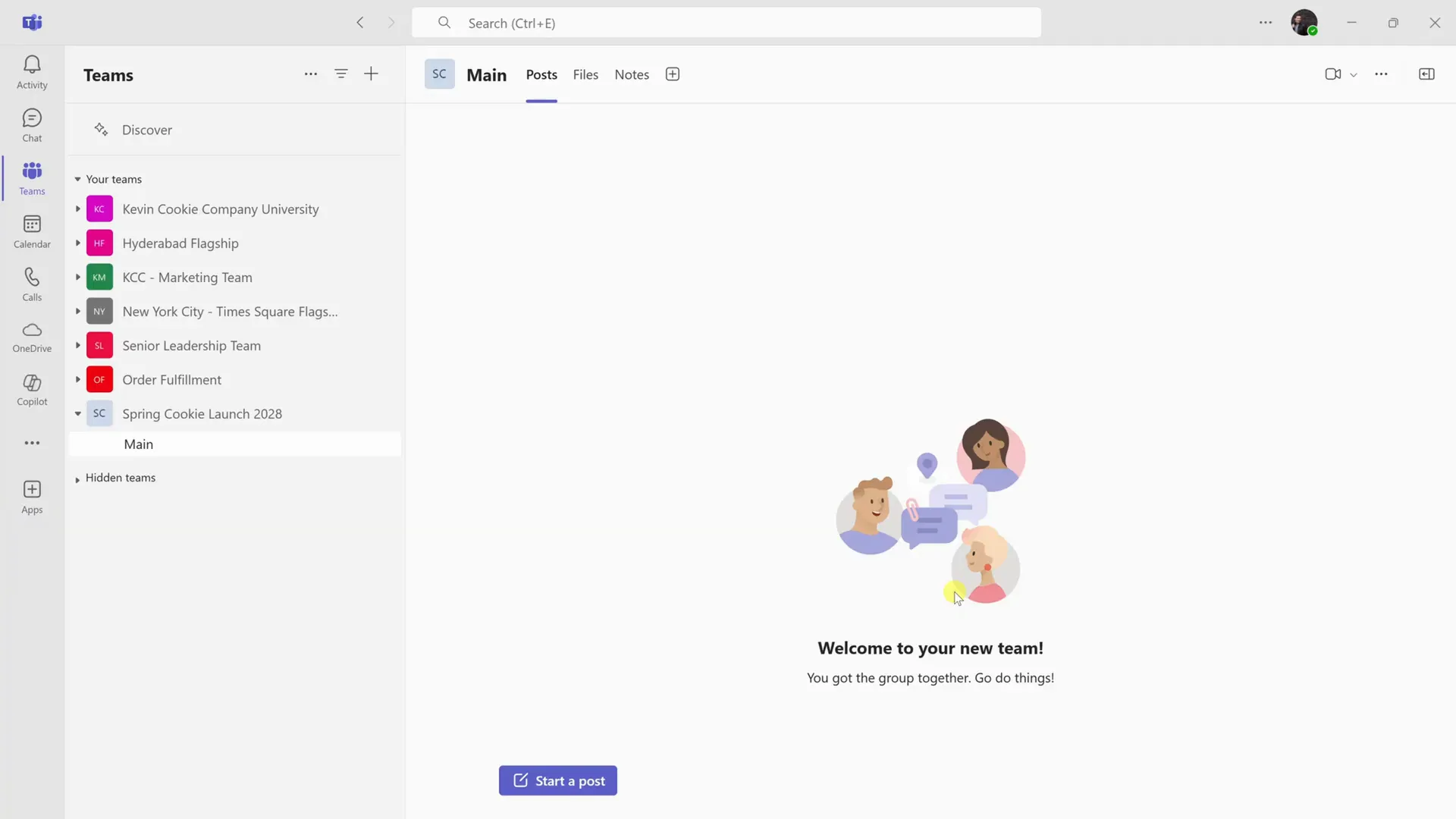
Task: Open the channel details side panel
Action: pyautogui.click(x=1426, y=74)
